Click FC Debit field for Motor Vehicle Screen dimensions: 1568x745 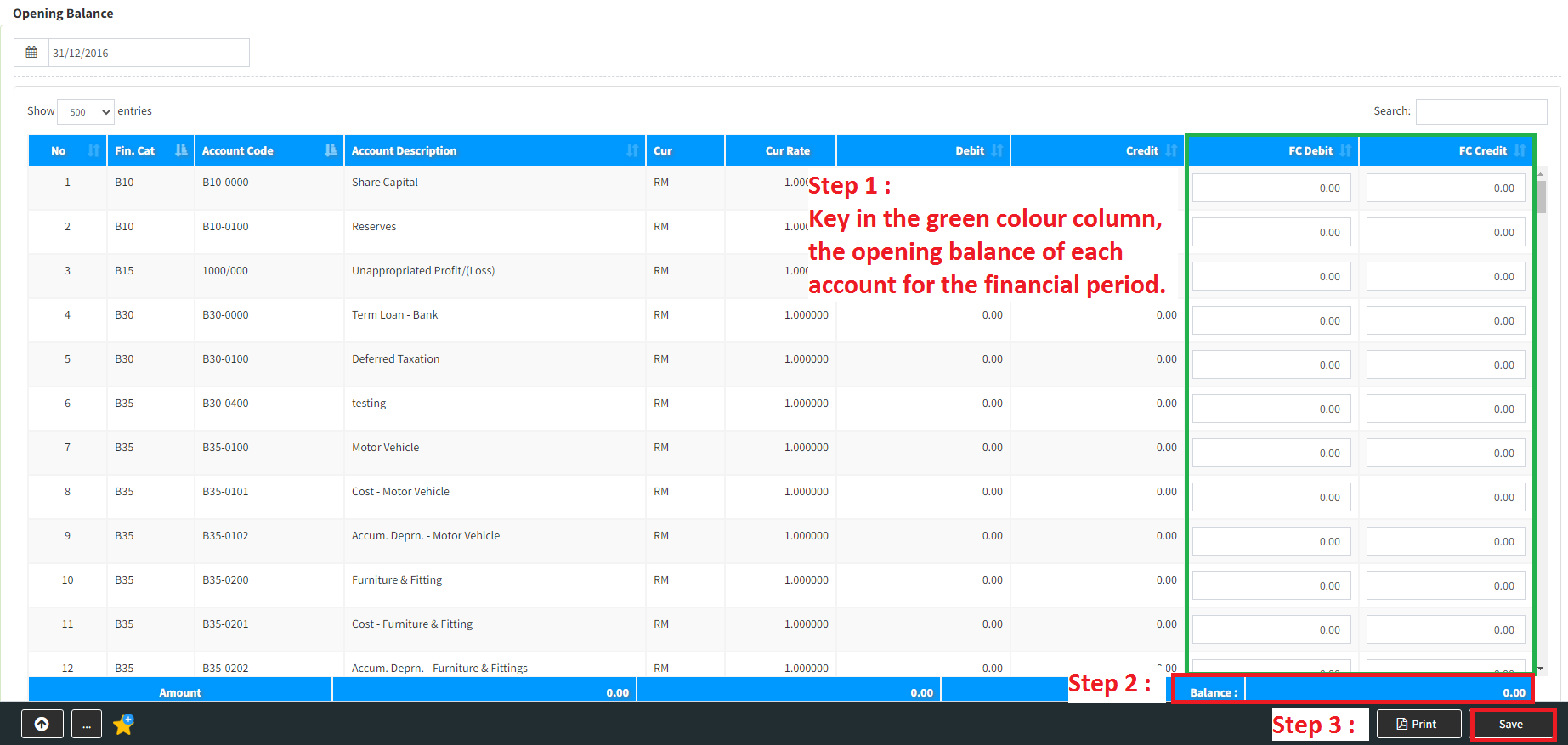click(x=1271, y=453)
